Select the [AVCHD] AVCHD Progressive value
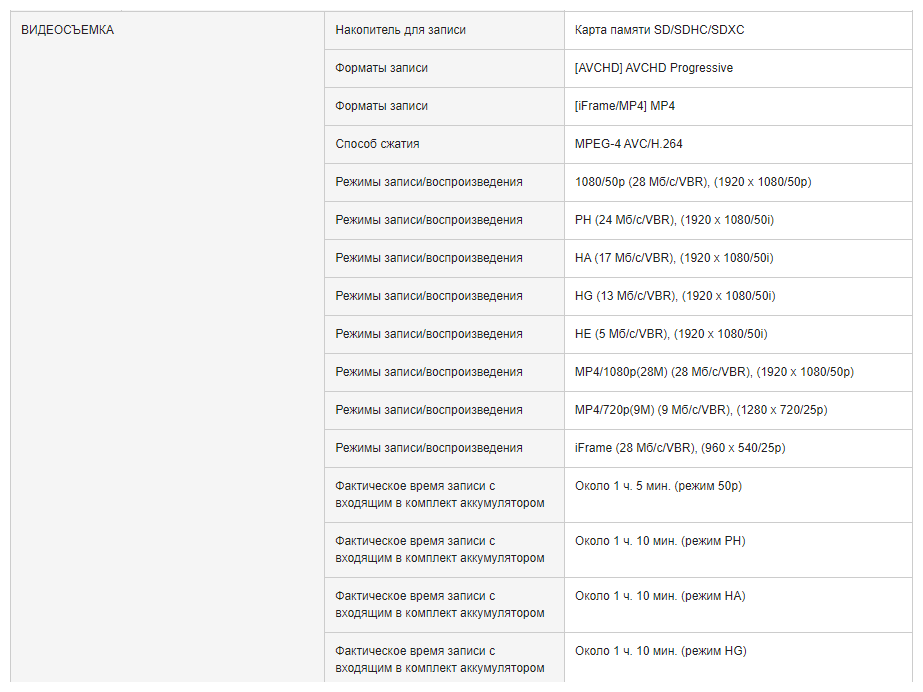This screenshot has width=923, height=692. (653, 68)
